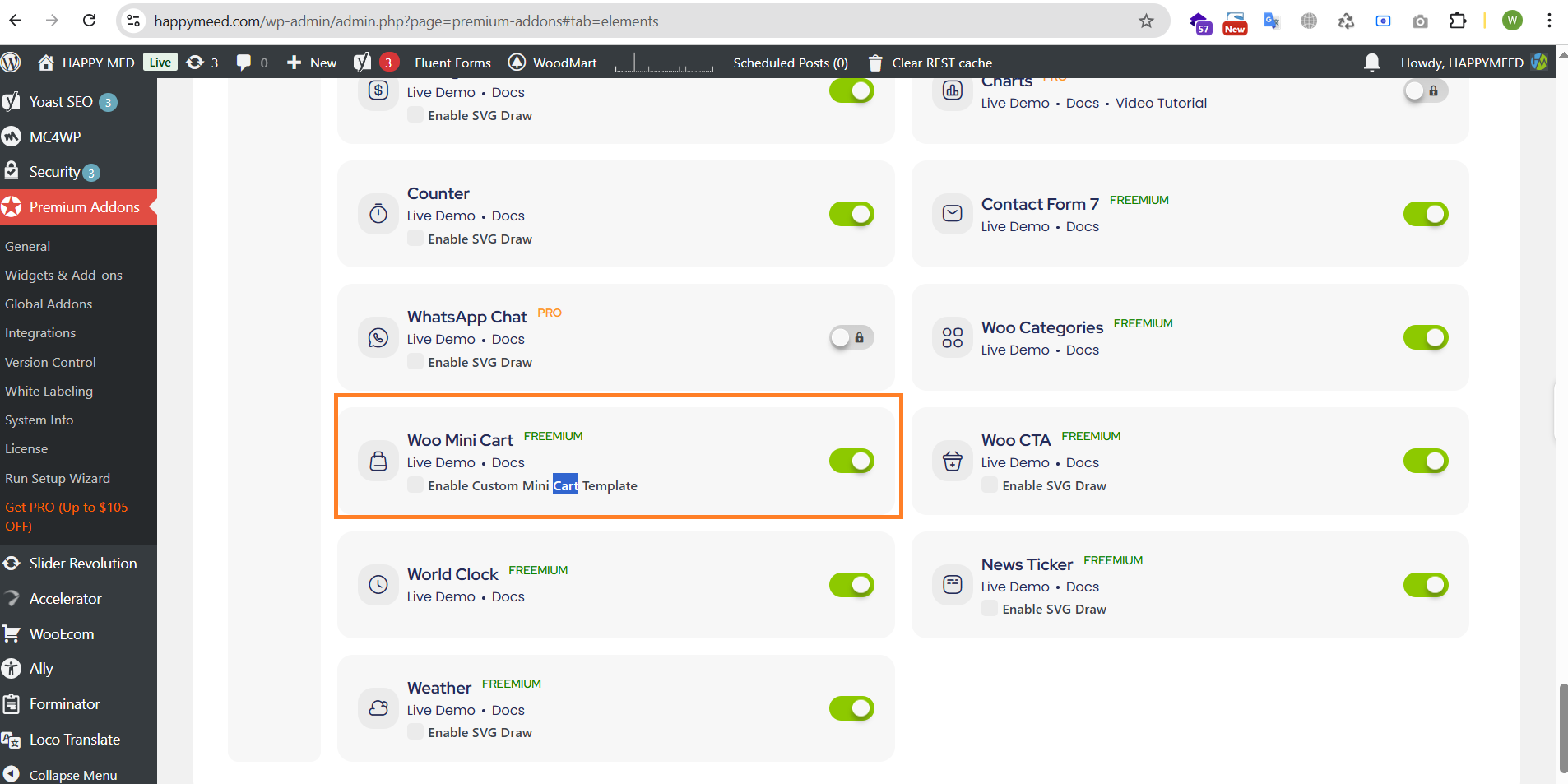Bookmark page with the star icon
This screenshot has height=784, width=1568.
pyautogui.click(x=1146, y=21)
